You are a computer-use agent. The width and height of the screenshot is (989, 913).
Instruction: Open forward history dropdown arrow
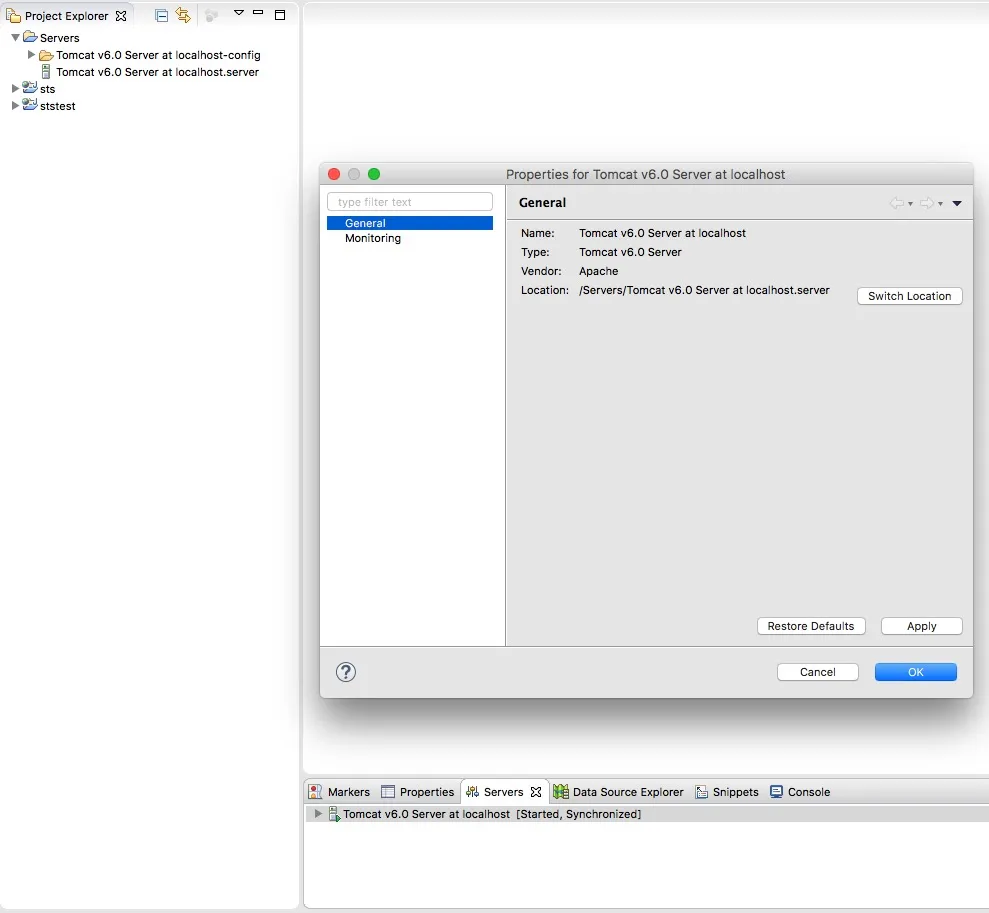pyautogui.click(x=940, y=204)
